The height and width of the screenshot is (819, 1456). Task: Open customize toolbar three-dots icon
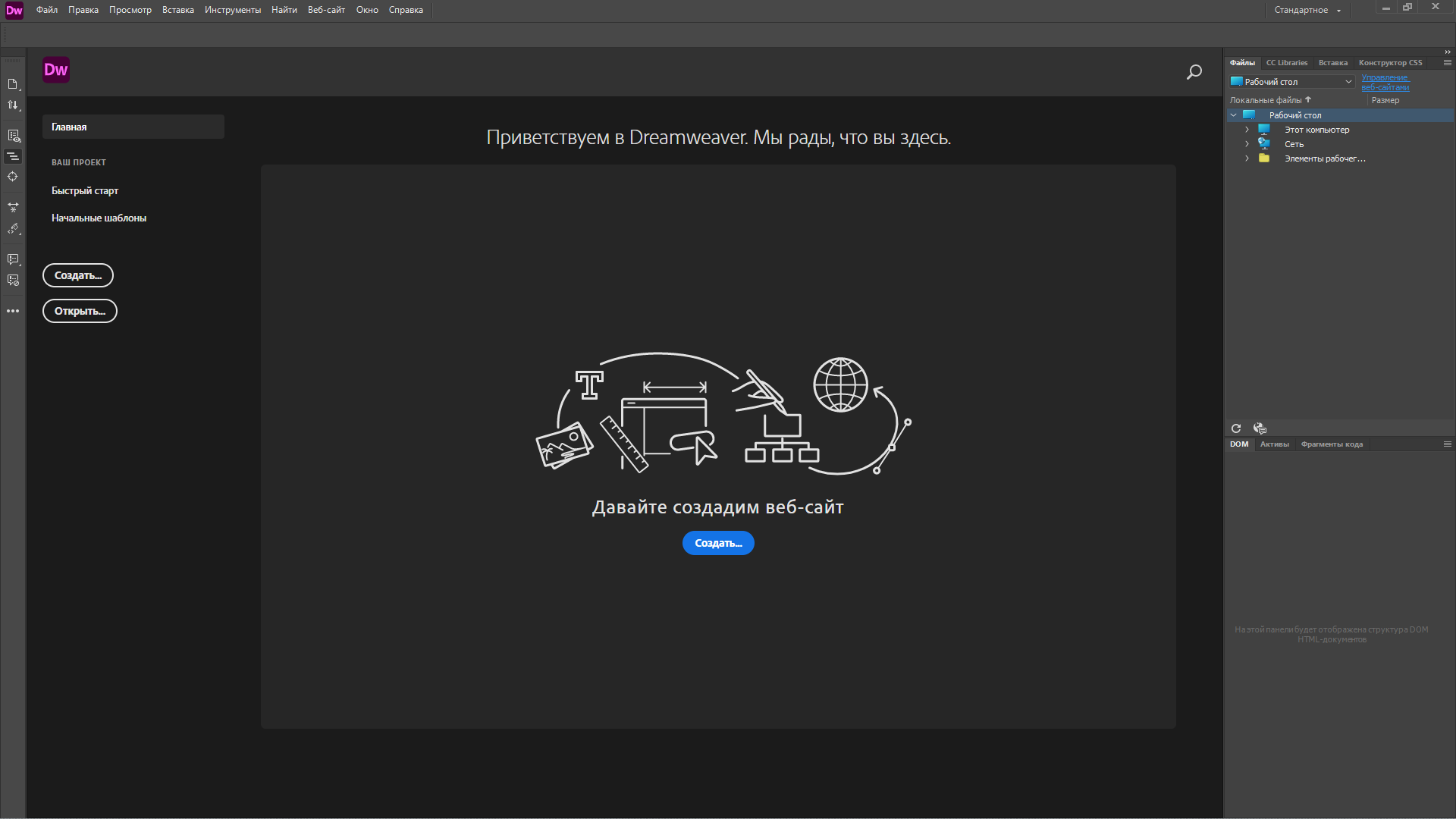(x=13, y=311)
